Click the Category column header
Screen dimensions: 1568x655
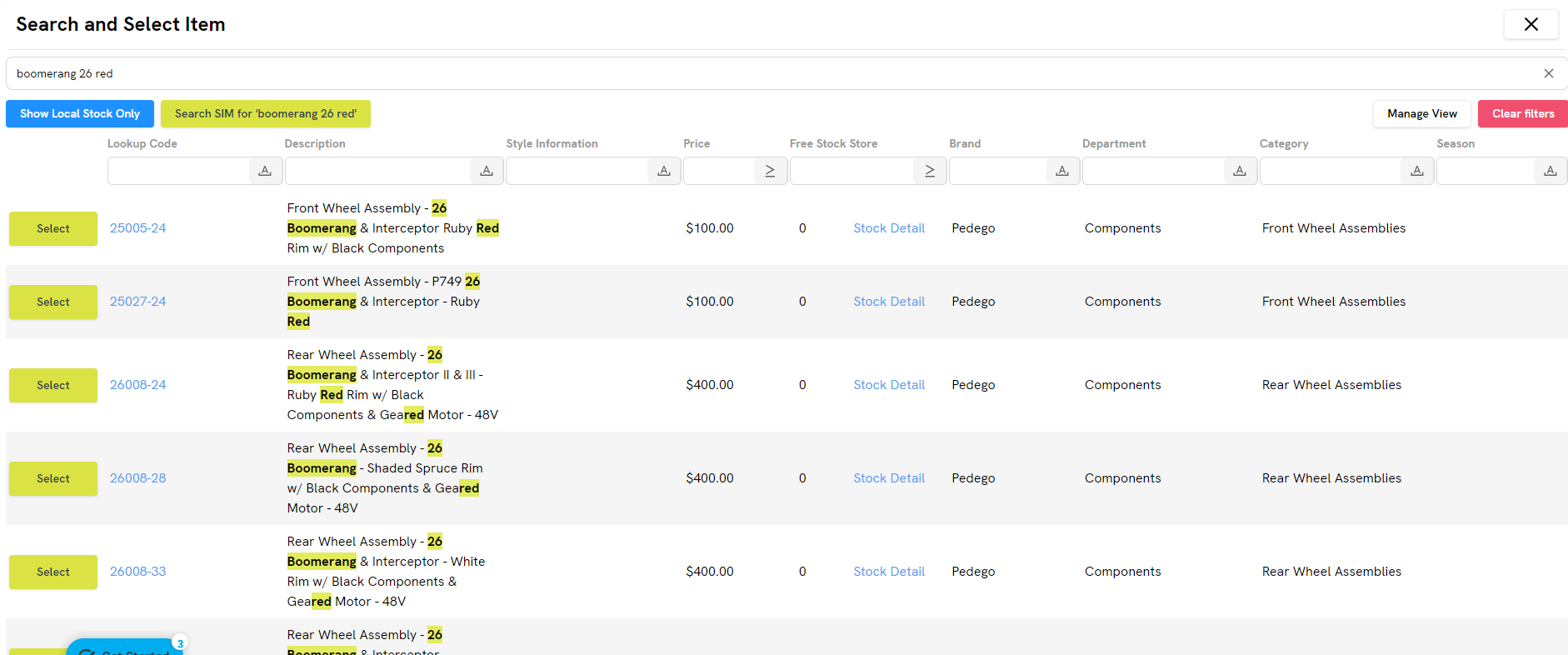pyautogui.click(x=1284, y=143)
